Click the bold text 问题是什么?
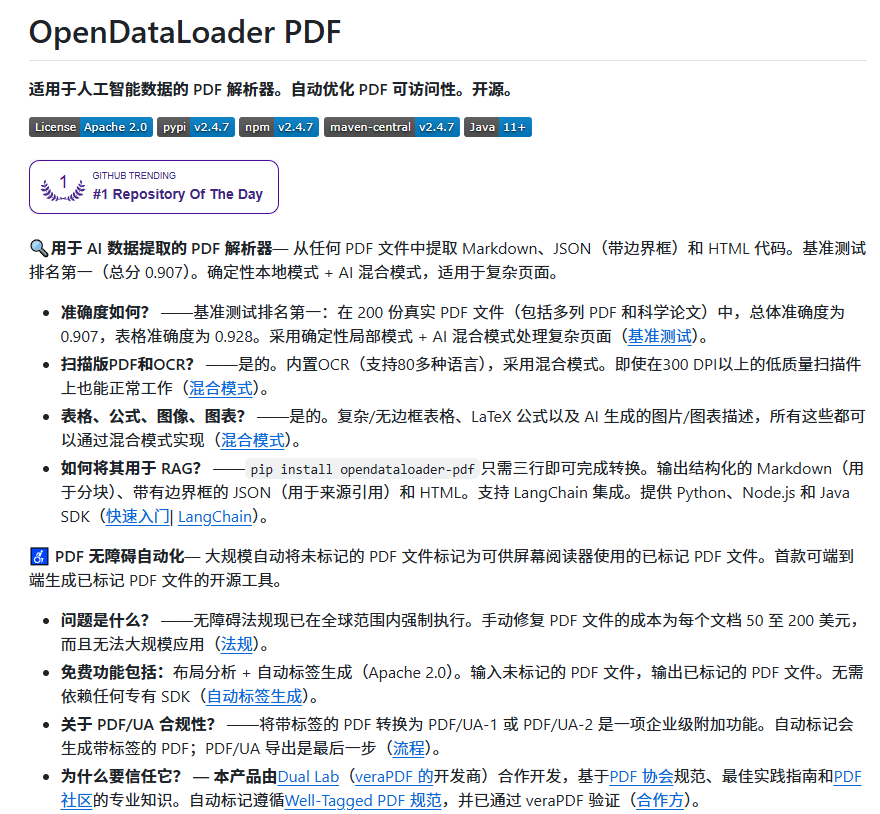This screenshot has height=814, width=880. [x=105, y=620]
